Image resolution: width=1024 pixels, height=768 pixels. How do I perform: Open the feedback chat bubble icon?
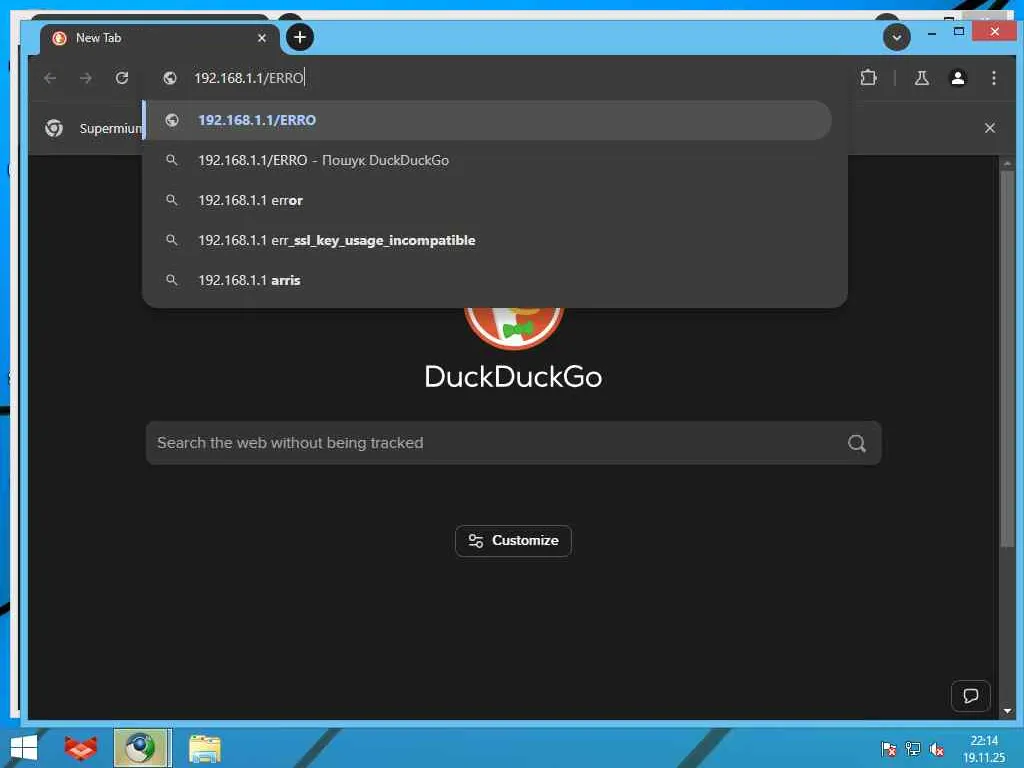(x=970, y=696)
